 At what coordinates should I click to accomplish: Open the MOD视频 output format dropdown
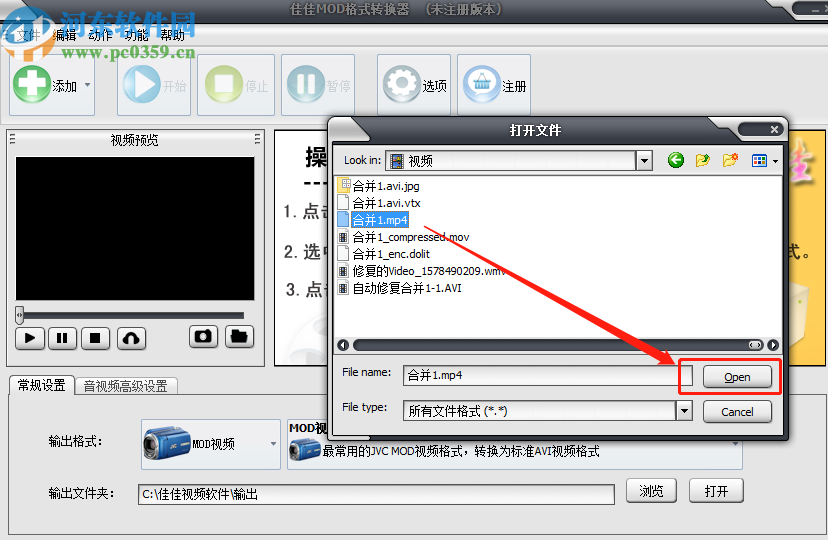point(211,444)
